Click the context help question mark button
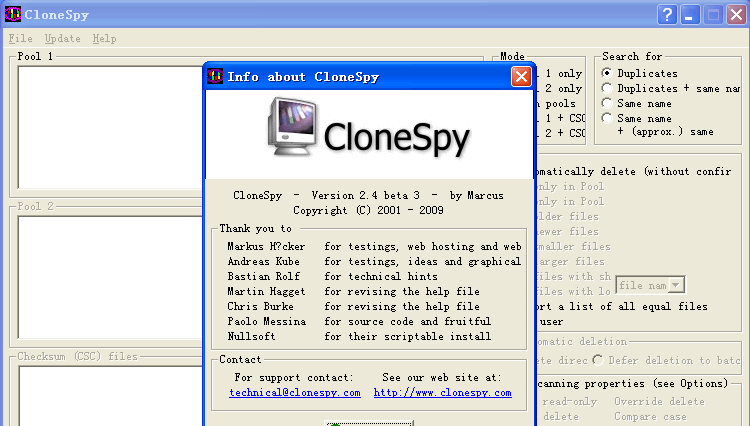The width and height of the screenshot is (750, 426). [667, 15]
